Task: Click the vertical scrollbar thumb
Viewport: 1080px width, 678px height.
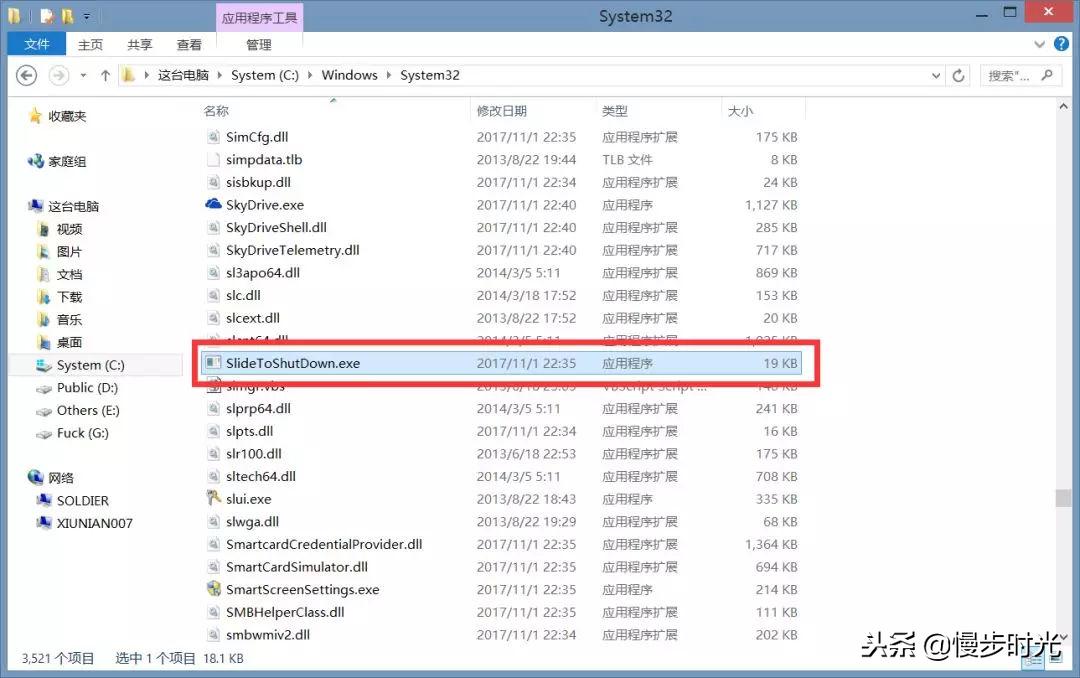Action: 1061,498
